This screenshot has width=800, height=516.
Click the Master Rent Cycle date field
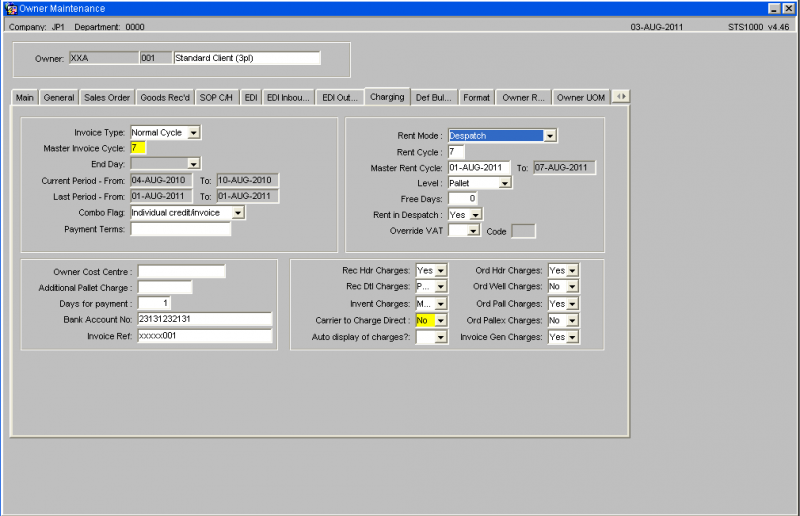pyautogui.click(x=479, y=167)
